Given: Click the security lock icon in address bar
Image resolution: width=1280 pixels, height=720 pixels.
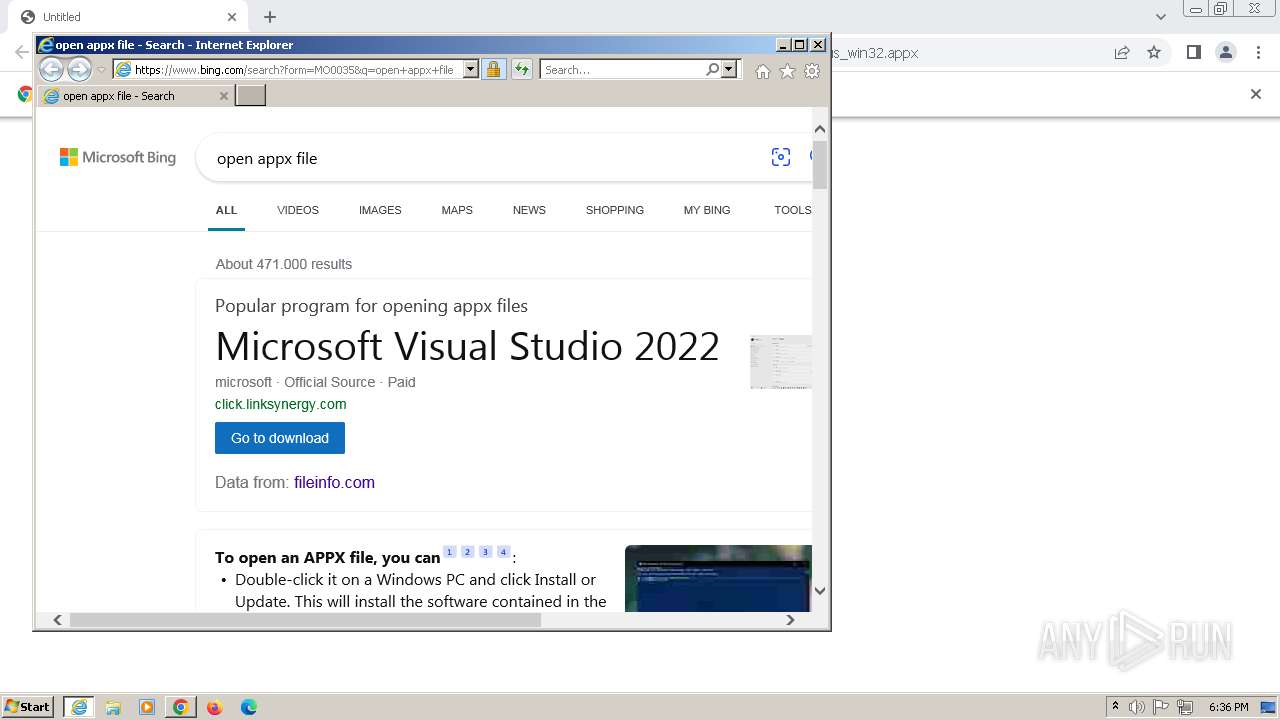Looking at the screenshot, I should point(493,70).
